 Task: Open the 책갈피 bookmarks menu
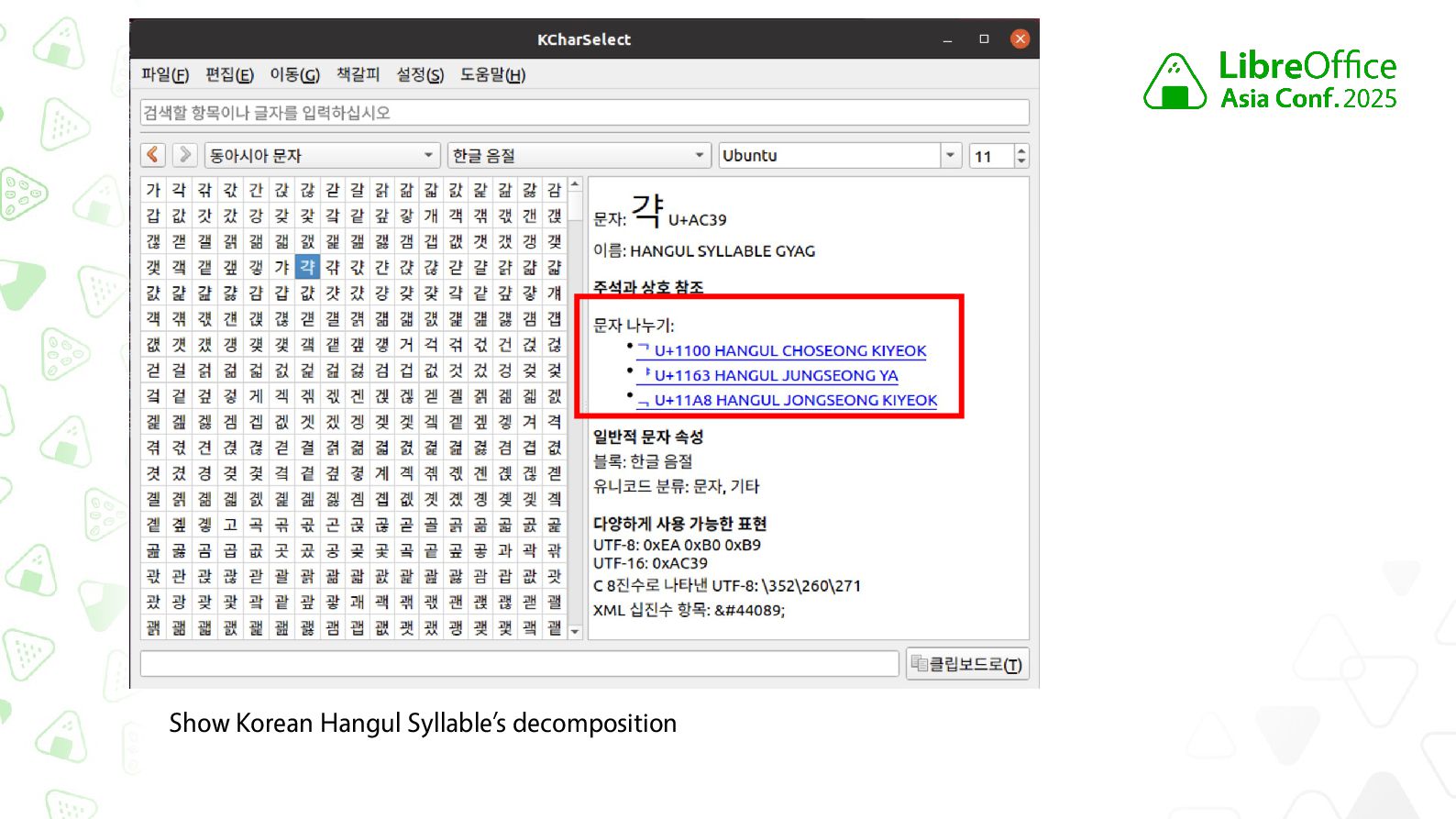click(x=358, y=75)
